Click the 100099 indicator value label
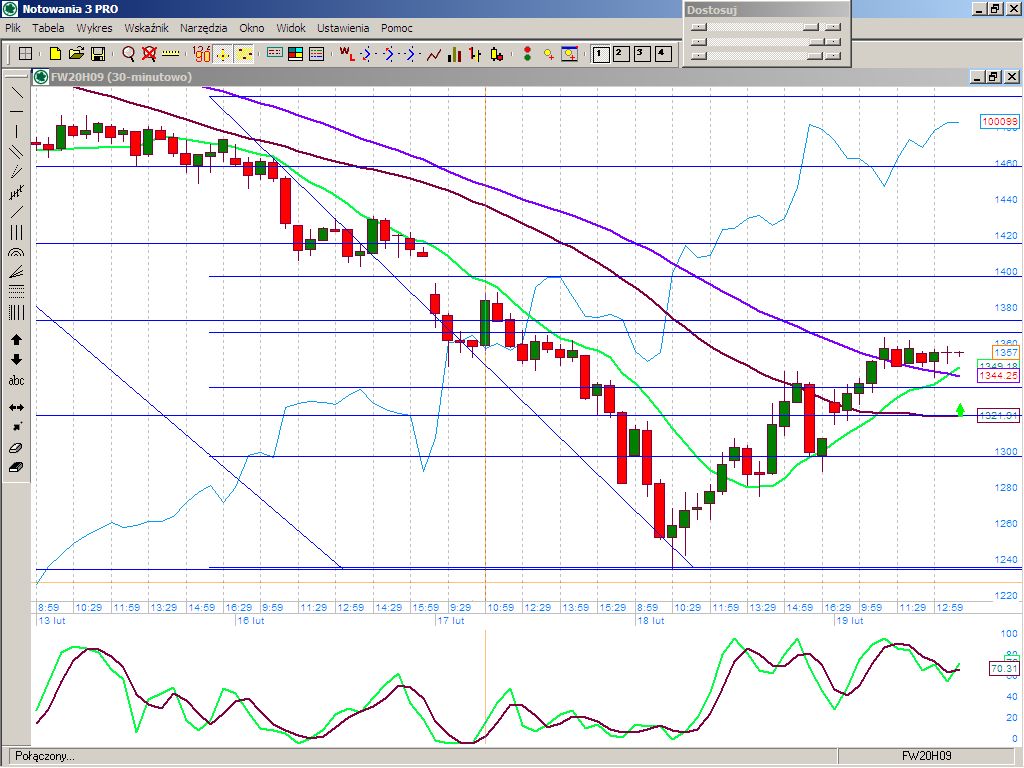This screenshot has height=768, width=1024. pos(1000,121)
